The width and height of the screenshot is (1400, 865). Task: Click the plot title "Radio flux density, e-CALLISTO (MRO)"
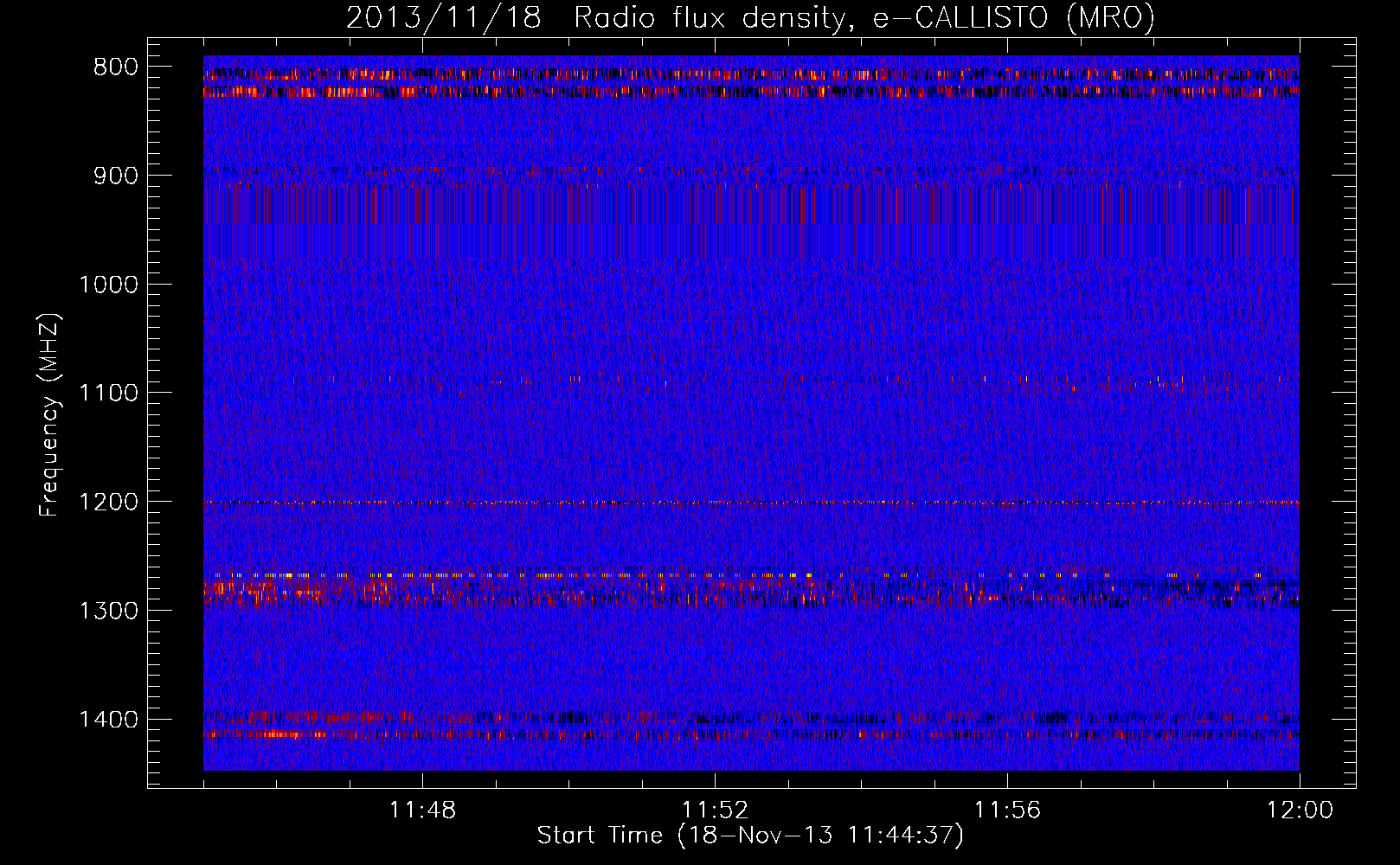point(864,17)
